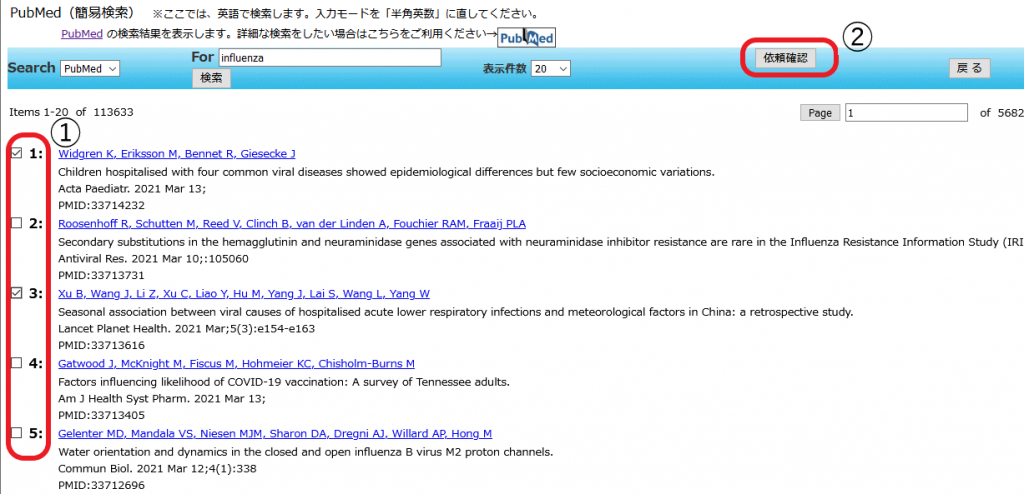Check the checkbox for item 5
1024x494 pixels.
point(17,433)
